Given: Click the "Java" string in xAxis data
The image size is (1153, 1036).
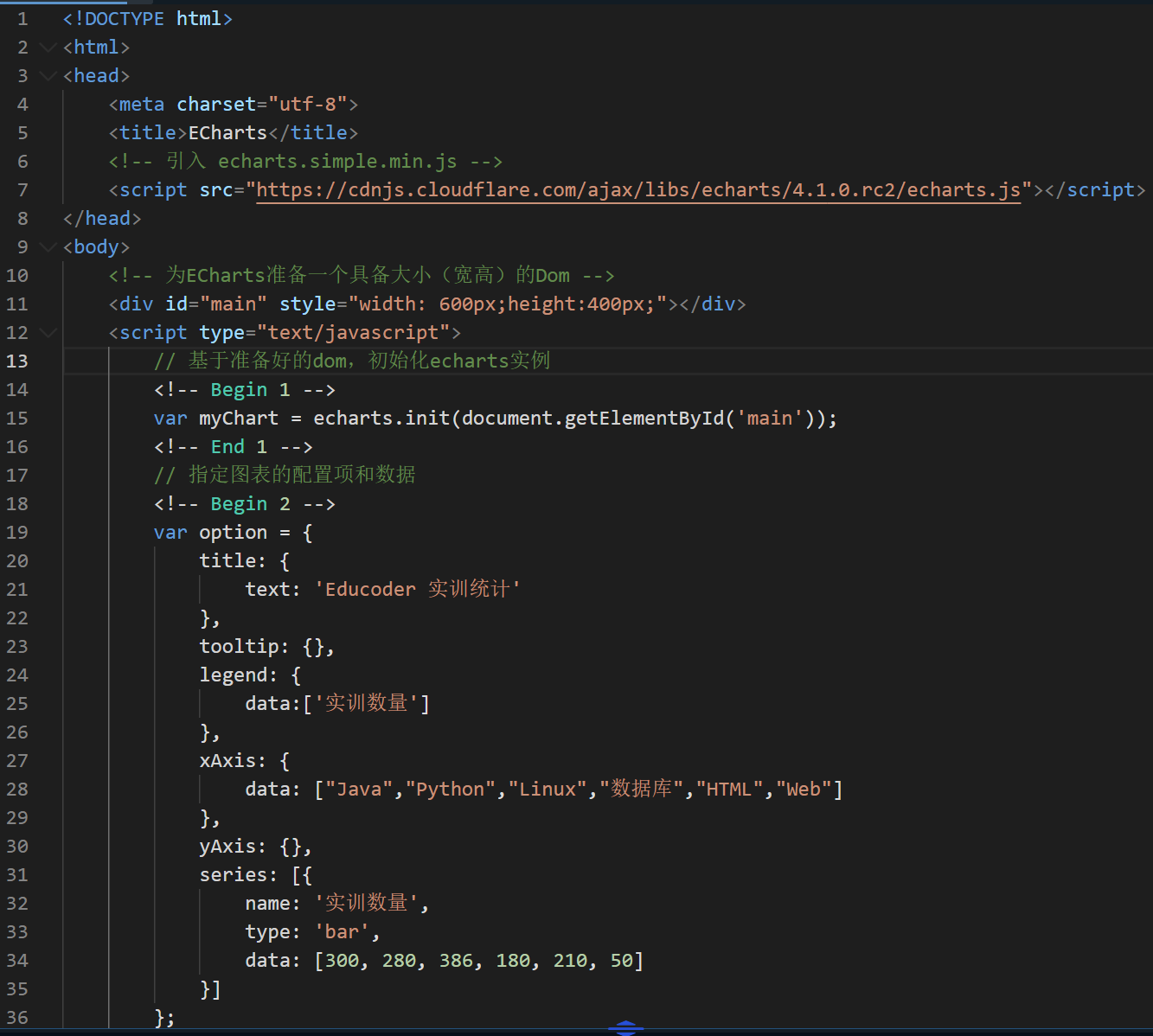Looking at the screenshot, I should (x=359, y=790).
